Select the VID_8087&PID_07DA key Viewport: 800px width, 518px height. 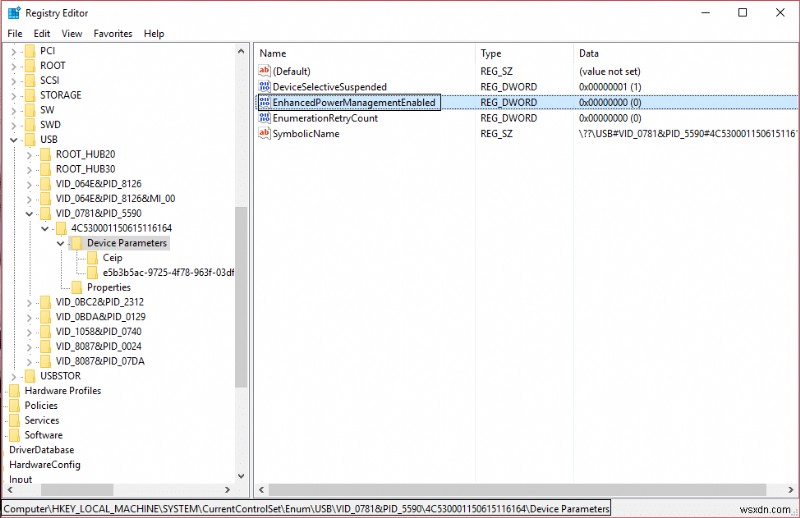point(100,361)
